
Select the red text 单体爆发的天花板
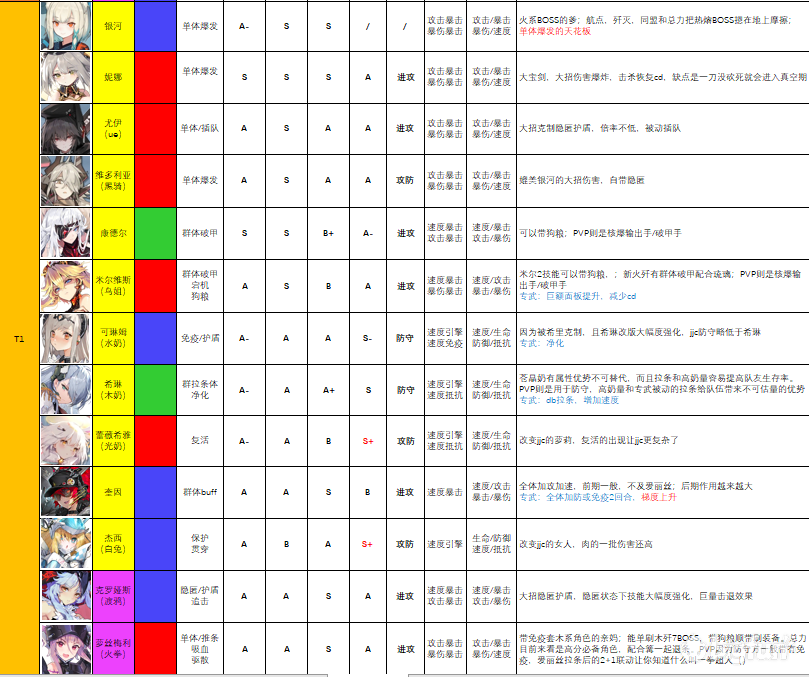pos(555,31)
